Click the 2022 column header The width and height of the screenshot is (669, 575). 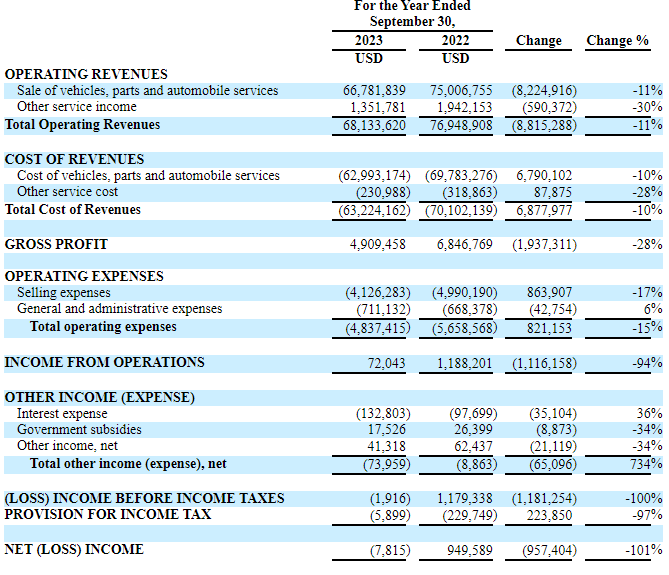[x=455, y=41]
